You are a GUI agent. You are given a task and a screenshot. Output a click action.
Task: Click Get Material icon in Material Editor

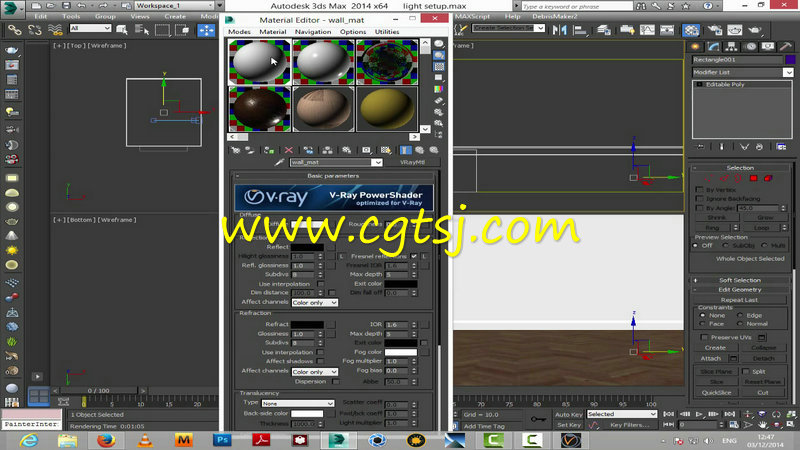click(x=235, y=150)
